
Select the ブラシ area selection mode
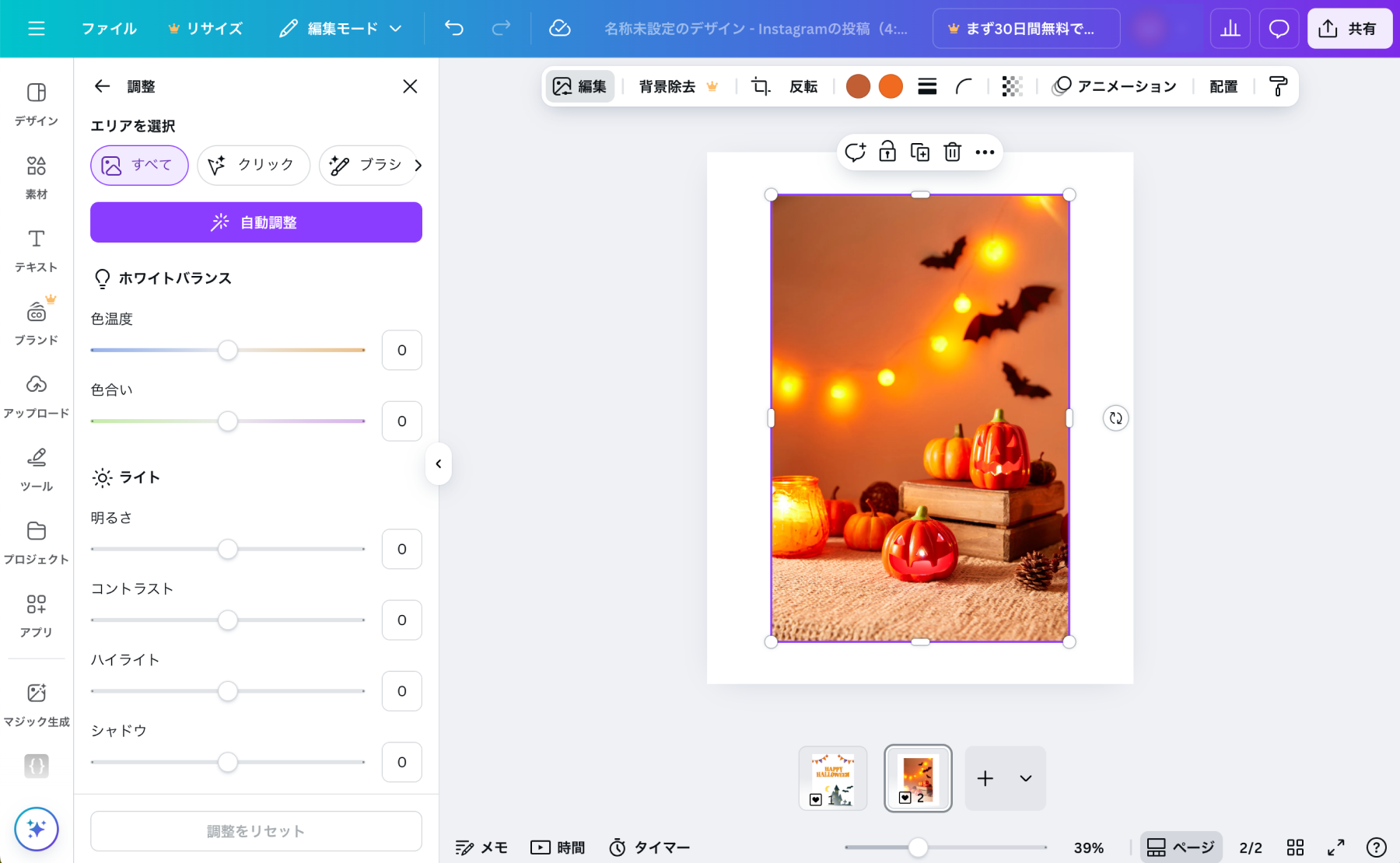pos(366,165)
